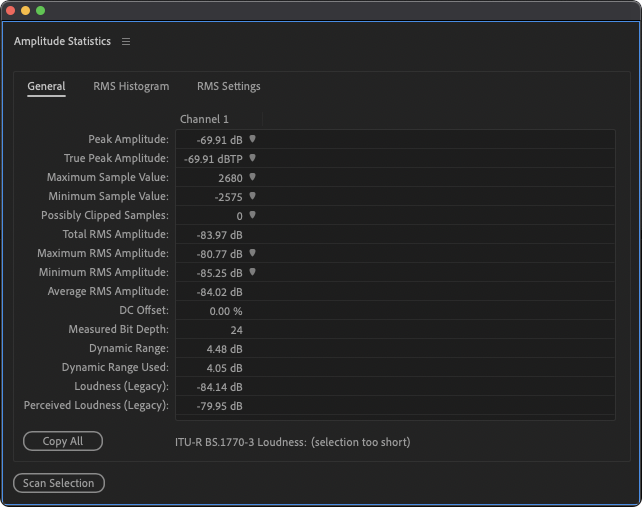The height and width of the screenshot is (507, 642).
Task: Minimize the window with yellow button
Action: (25, 10)
